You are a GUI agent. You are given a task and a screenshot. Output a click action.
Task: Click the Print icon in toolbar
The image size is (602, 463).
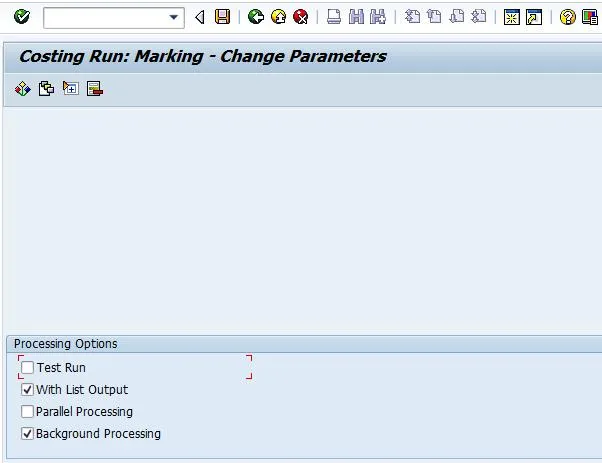pyautogui.click(x=334, y=17)
